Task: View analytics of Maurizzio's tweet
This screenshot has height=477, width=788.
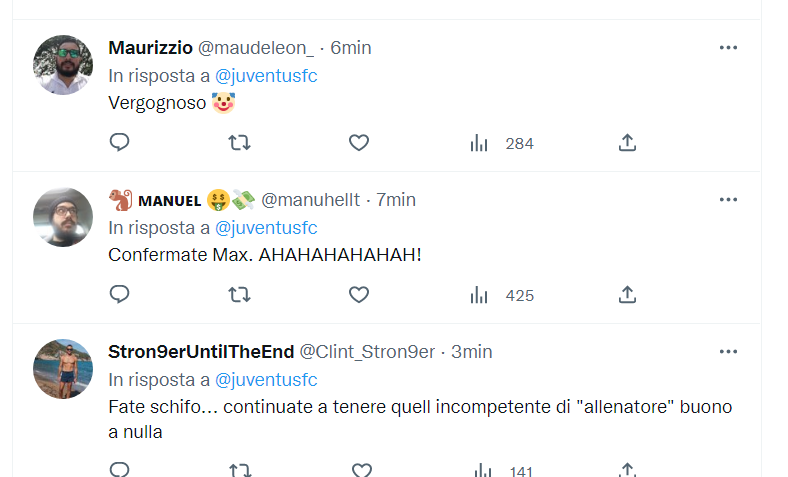Action: [x=479, y=143]
